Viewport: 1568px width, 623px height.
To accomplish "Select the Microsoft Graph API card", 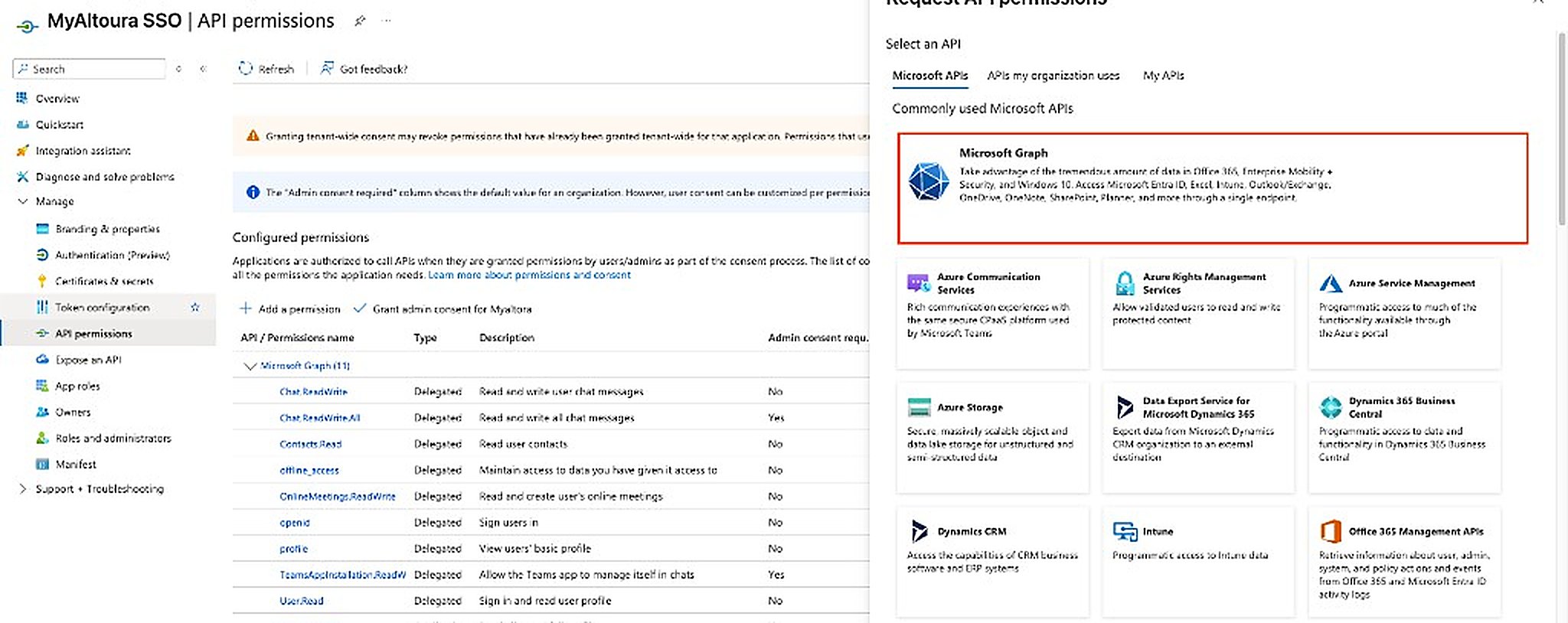I will (x=1212, y=188).
